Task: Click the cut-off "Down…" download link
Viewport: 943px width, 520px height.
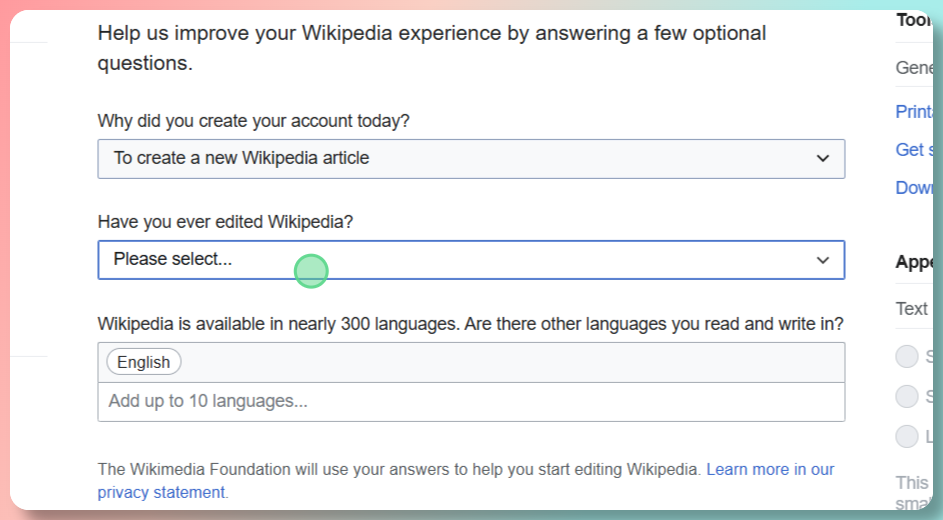Action: [x=914, y=187]
